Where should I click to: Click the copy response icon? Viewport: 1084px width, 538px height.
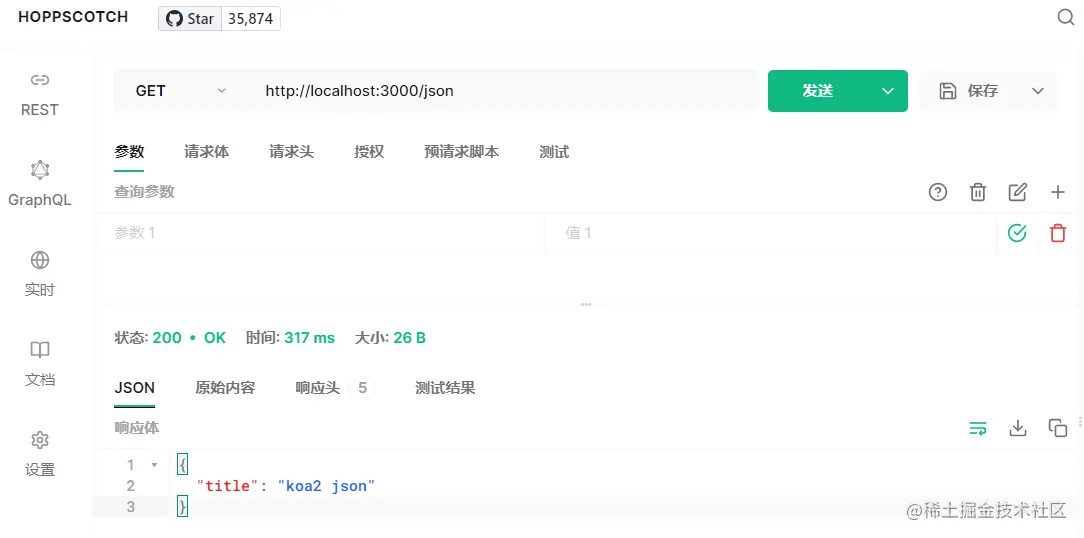pos(1058,428)
